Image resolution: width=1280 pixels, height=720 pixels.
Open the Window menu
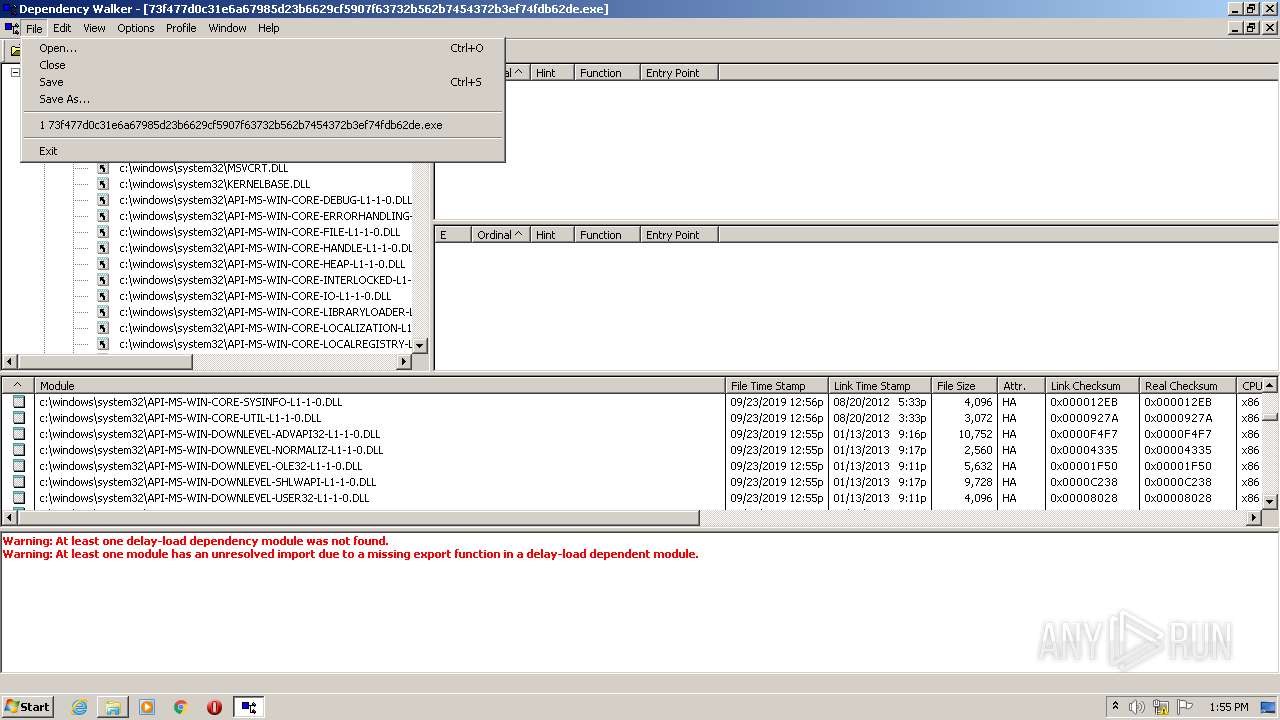point(227,28)
